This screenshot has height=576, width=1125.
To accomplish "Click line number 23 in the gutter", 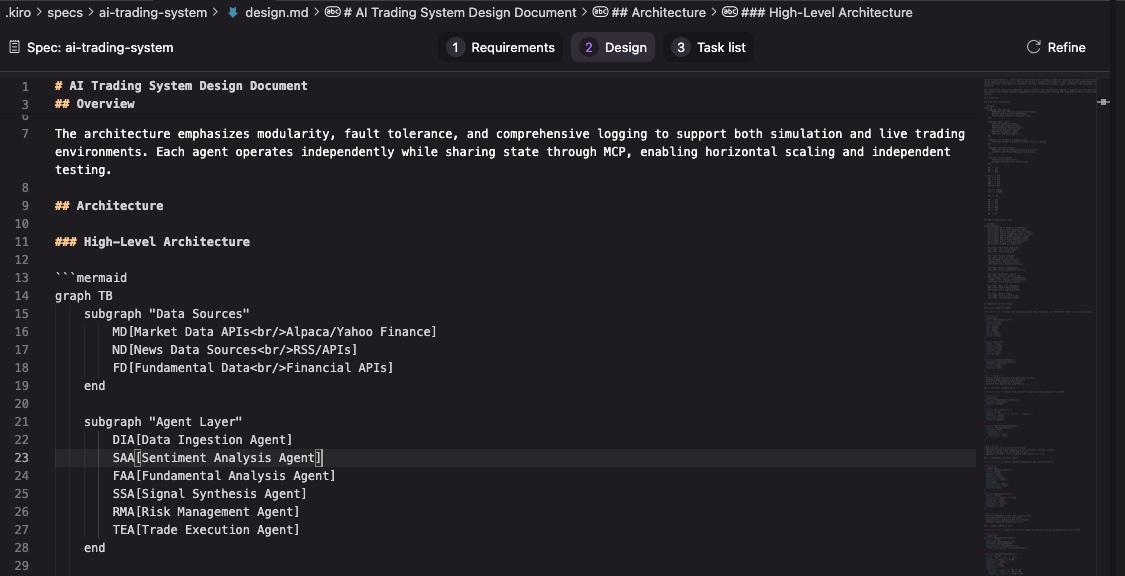I will click(21, 458).
